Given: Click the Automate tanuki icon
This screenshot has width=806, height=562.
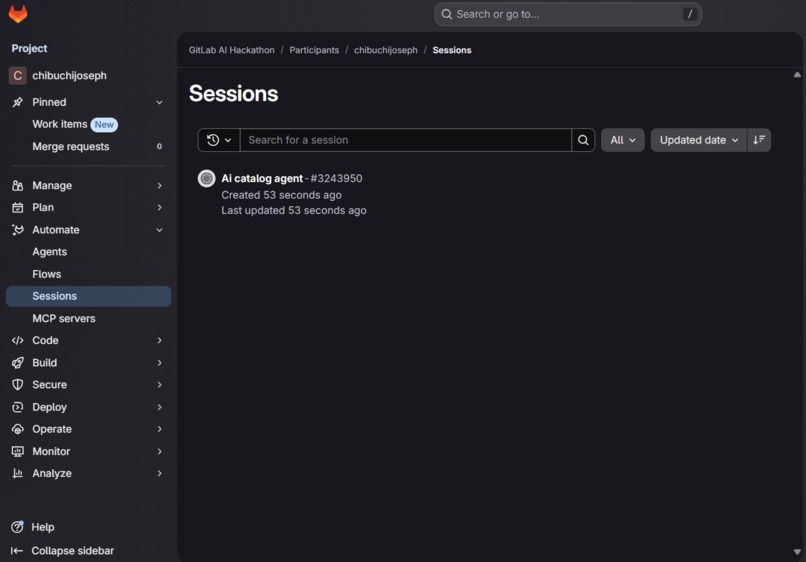Looking at the screenshot, I should point(17,230).
